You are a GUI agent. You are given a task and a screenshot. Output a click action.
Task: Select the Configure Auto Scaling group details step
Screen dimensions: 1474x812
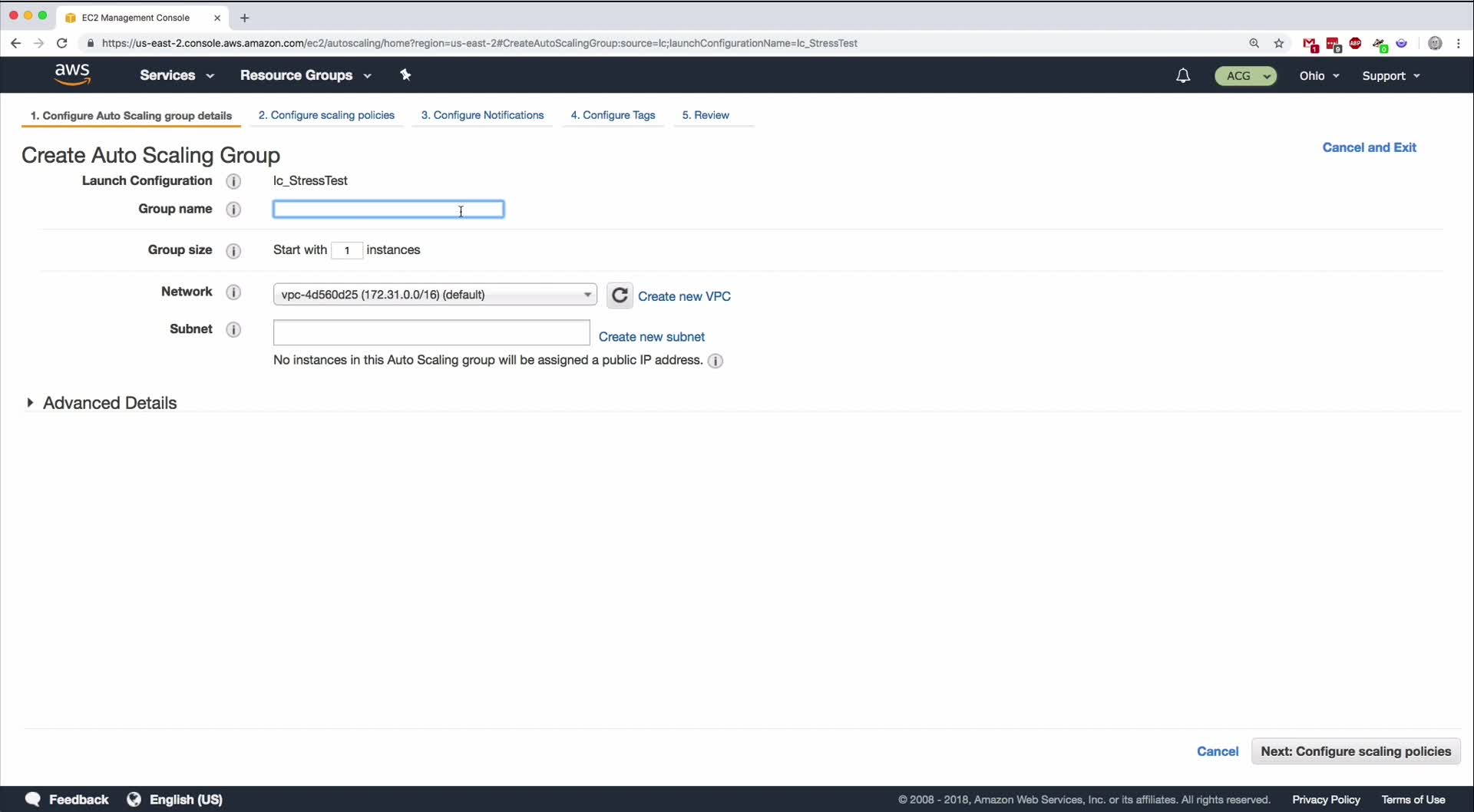pos(131,116)
